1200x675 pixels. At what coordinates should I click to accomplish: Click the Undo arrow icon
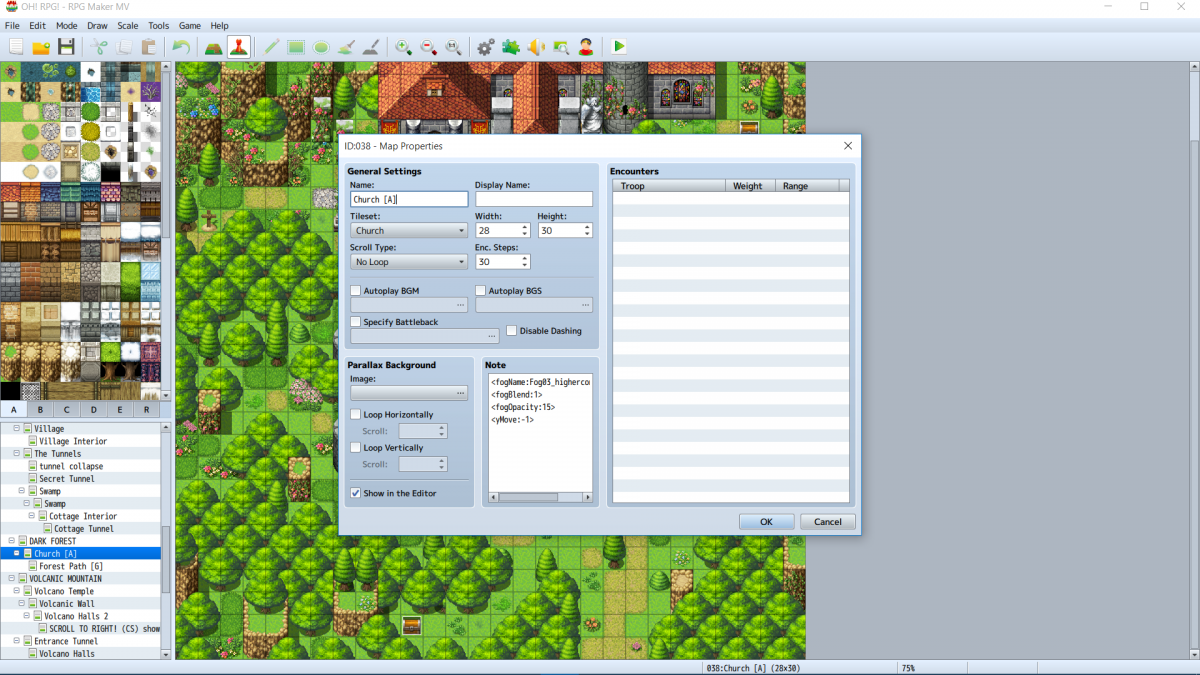(x=181, y=46)
